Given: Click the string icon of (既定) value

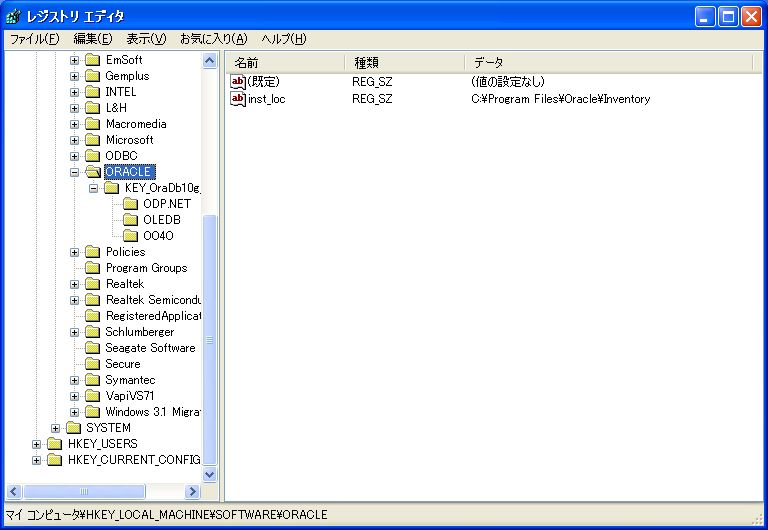Looking at the screenshot, I should [238, 82].
